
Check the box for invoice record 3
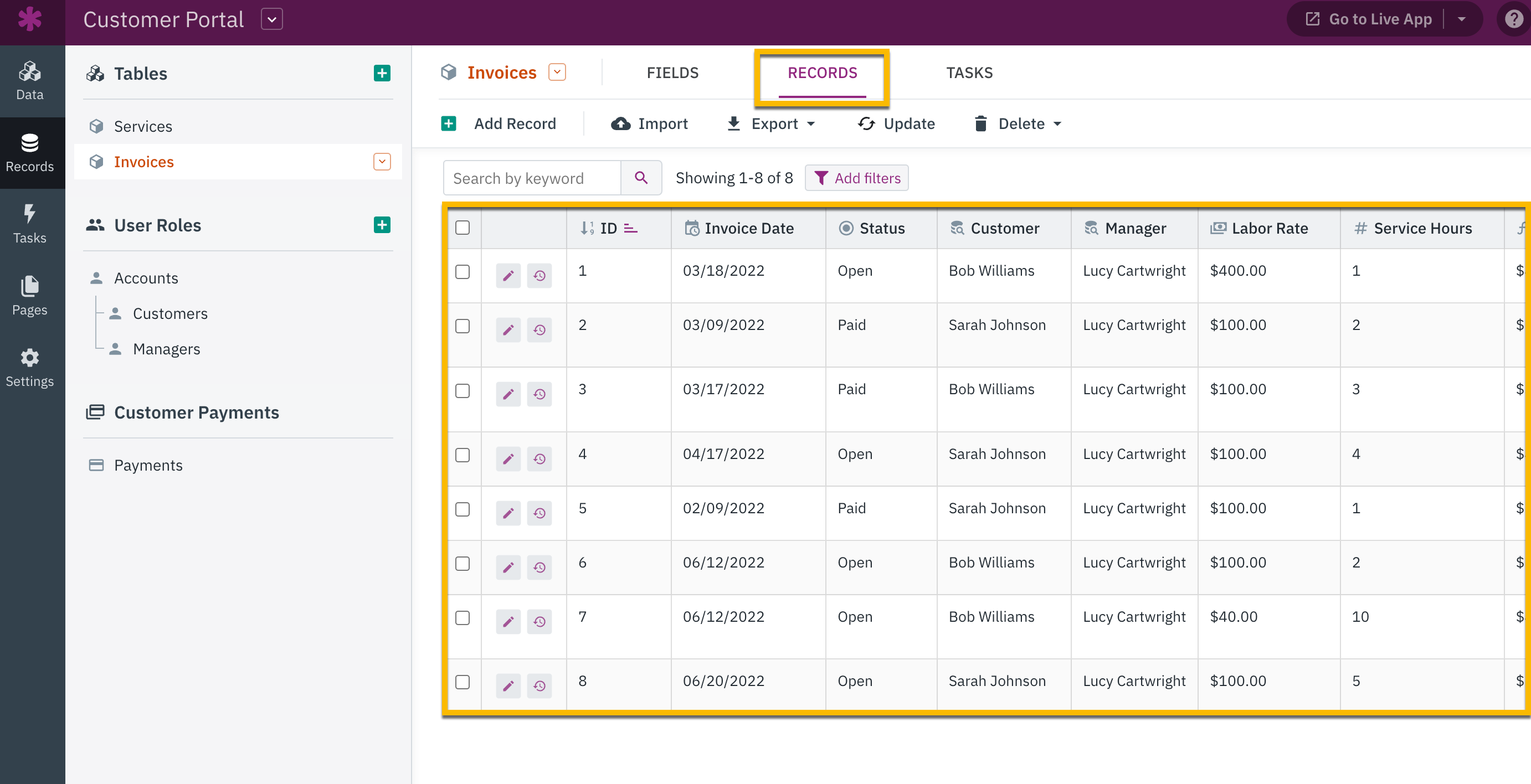[463, 391]
